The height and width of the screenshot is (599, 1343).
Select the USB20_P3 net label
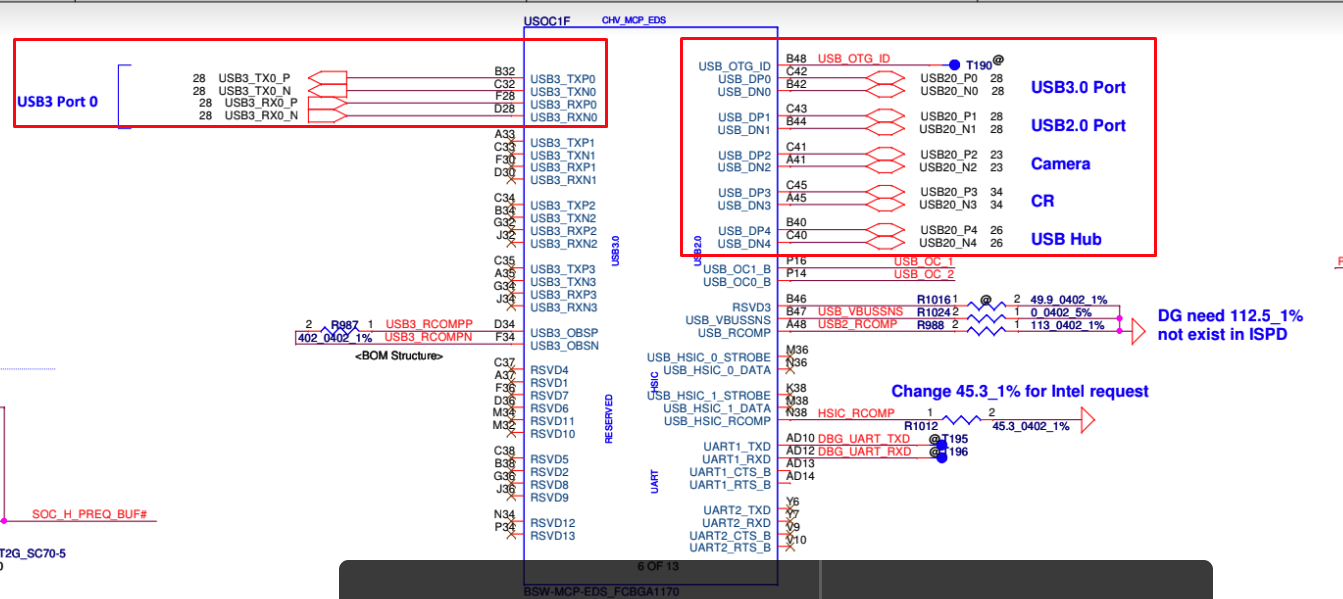coord(949,192)
